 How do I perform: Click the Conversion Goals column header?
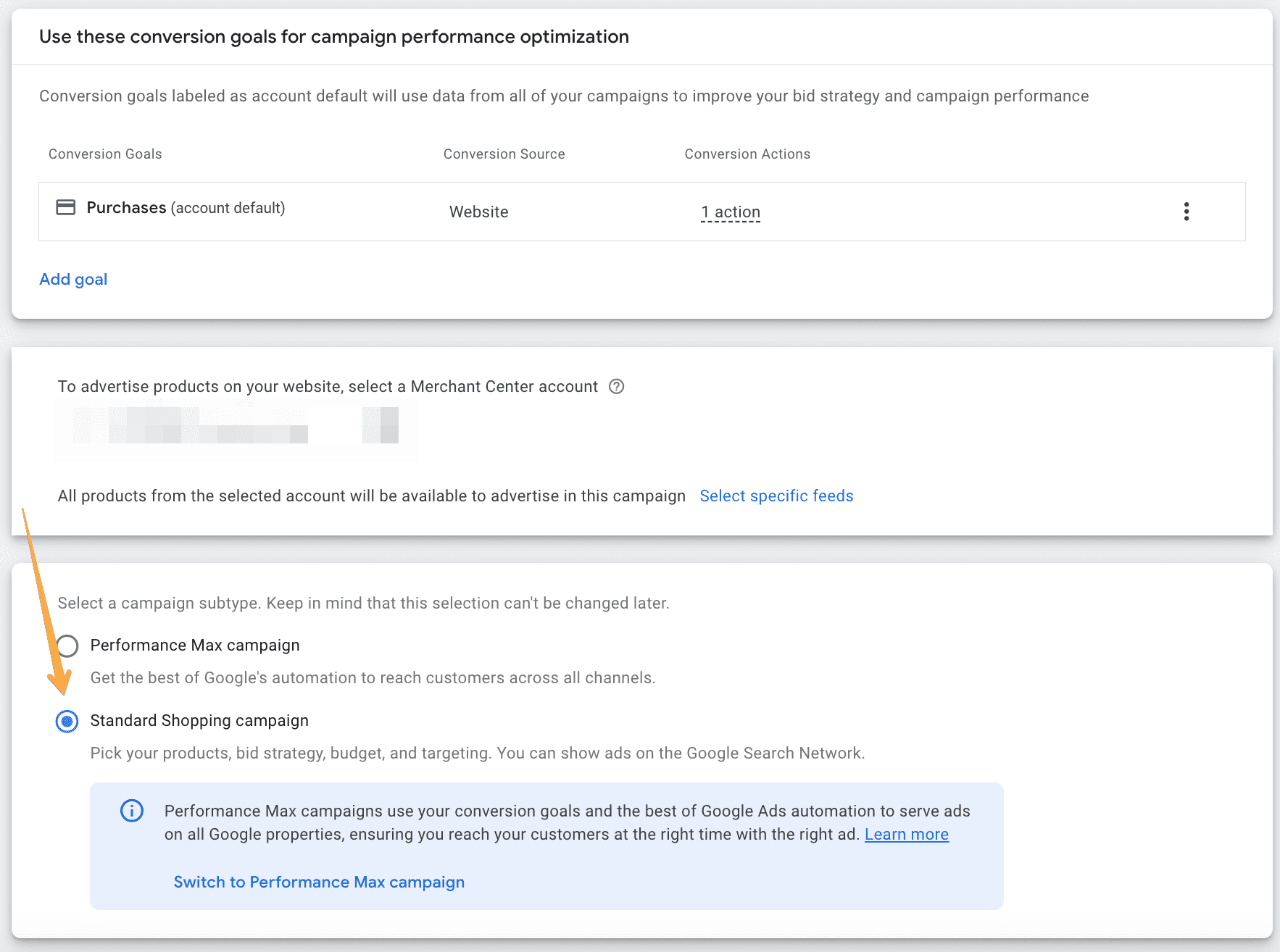105,154
